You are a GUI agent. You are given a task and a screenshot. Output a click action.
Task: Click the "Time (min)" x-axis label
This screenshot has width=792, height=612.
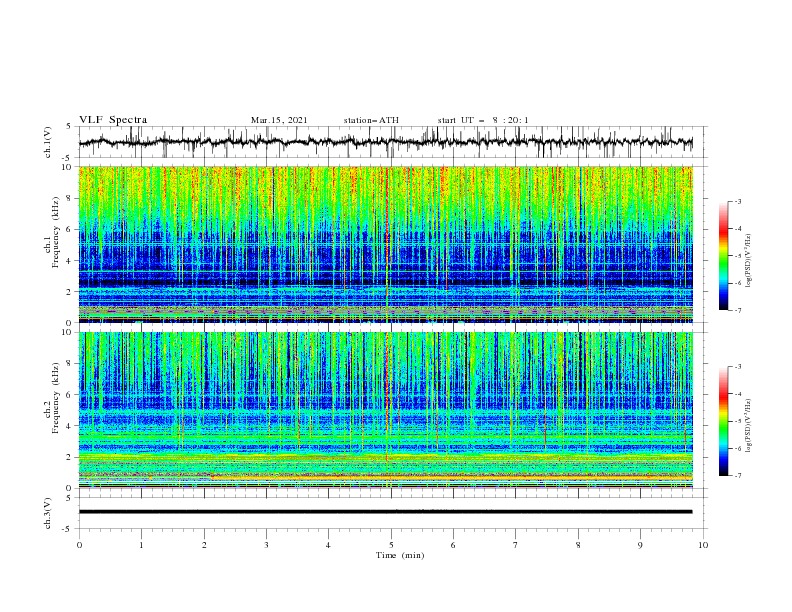(400, 555)
